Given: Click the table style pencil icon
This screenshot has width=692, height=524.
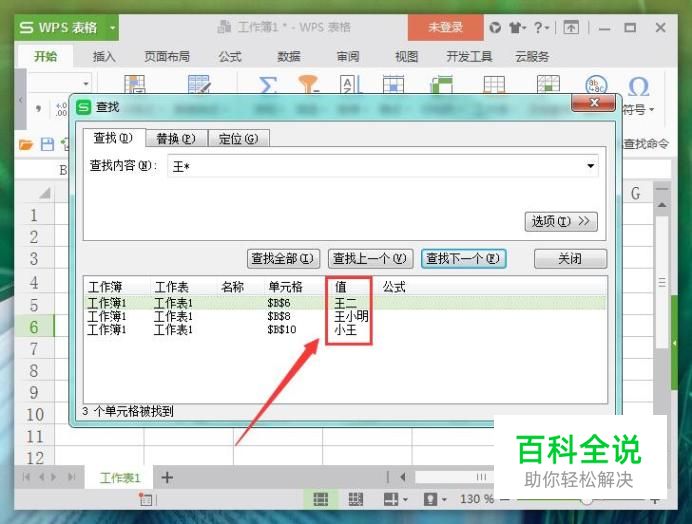Looking at the screenshot, I should (x=199, y=84).
